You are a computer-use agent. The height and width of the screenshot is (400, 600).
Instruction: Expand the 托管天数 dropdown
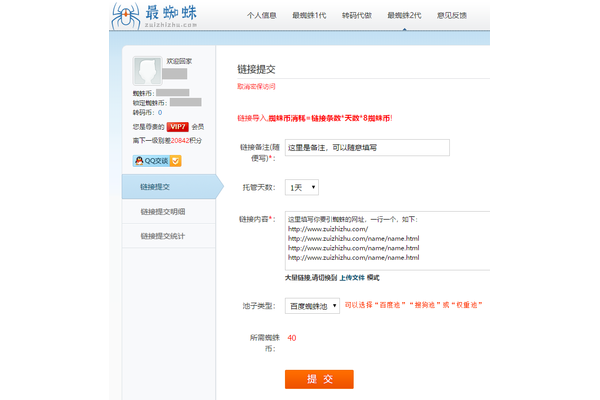[301, 187]
